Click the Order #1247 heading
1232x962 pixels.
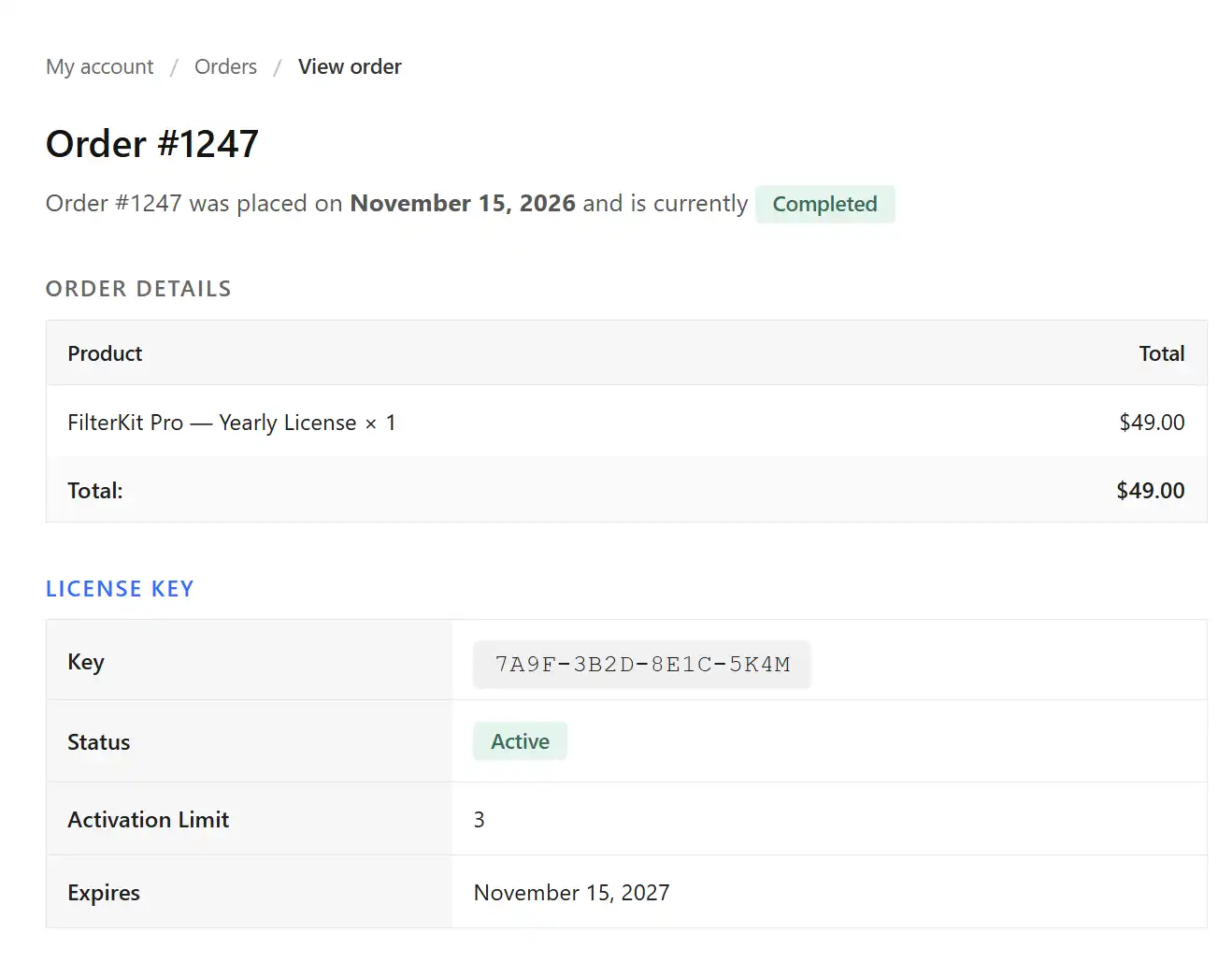click(151, 143)
